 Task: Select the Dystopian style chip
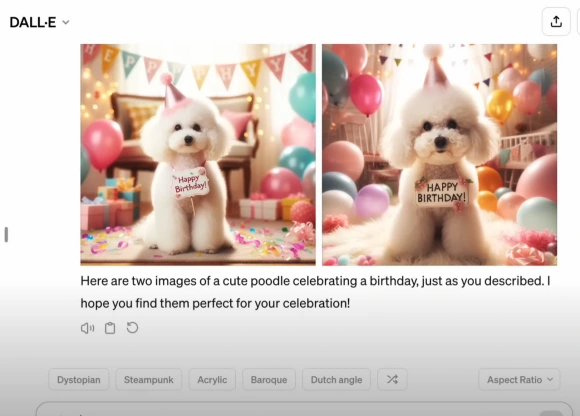click(79, 379)
